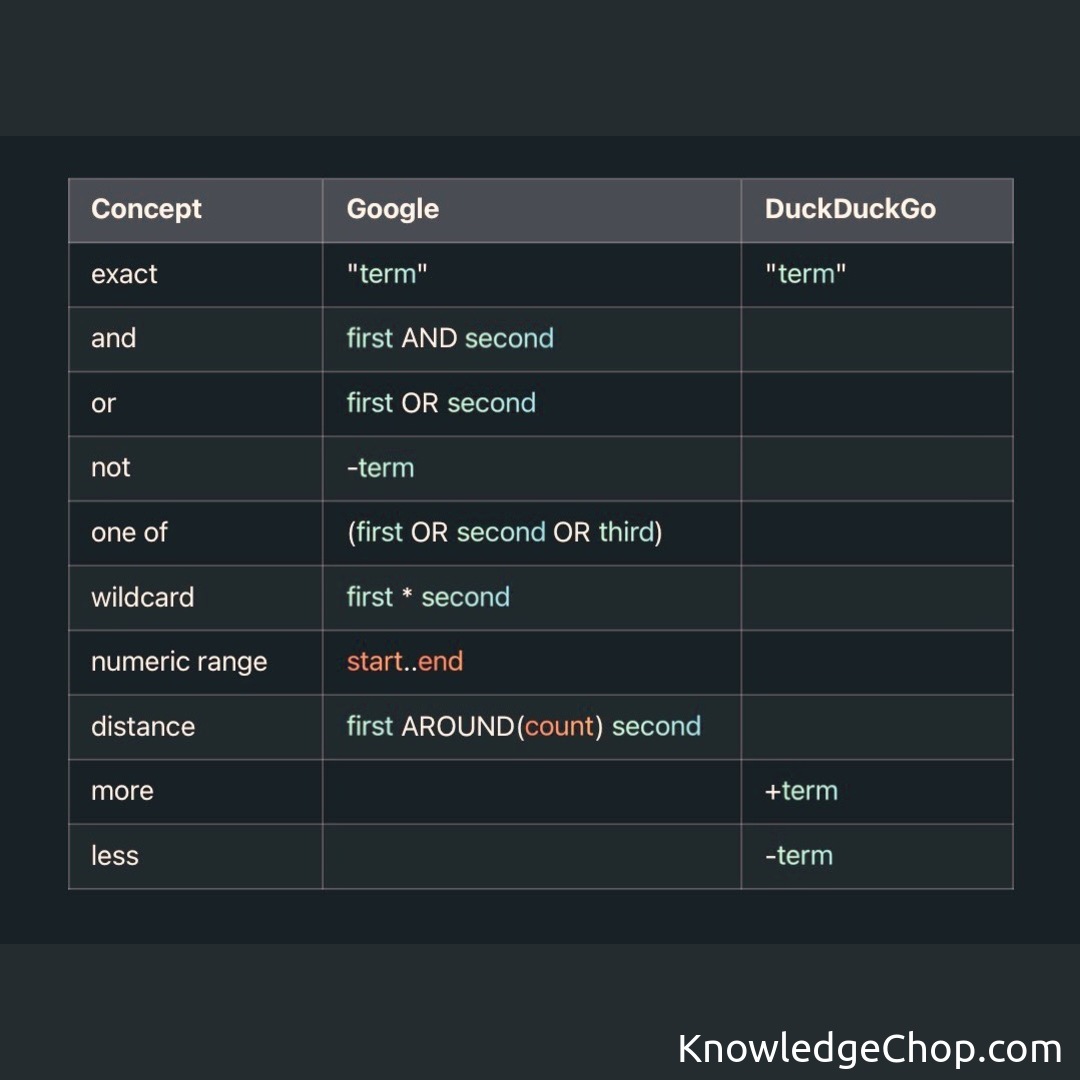Select the "one of" concept label

point(129,532)
